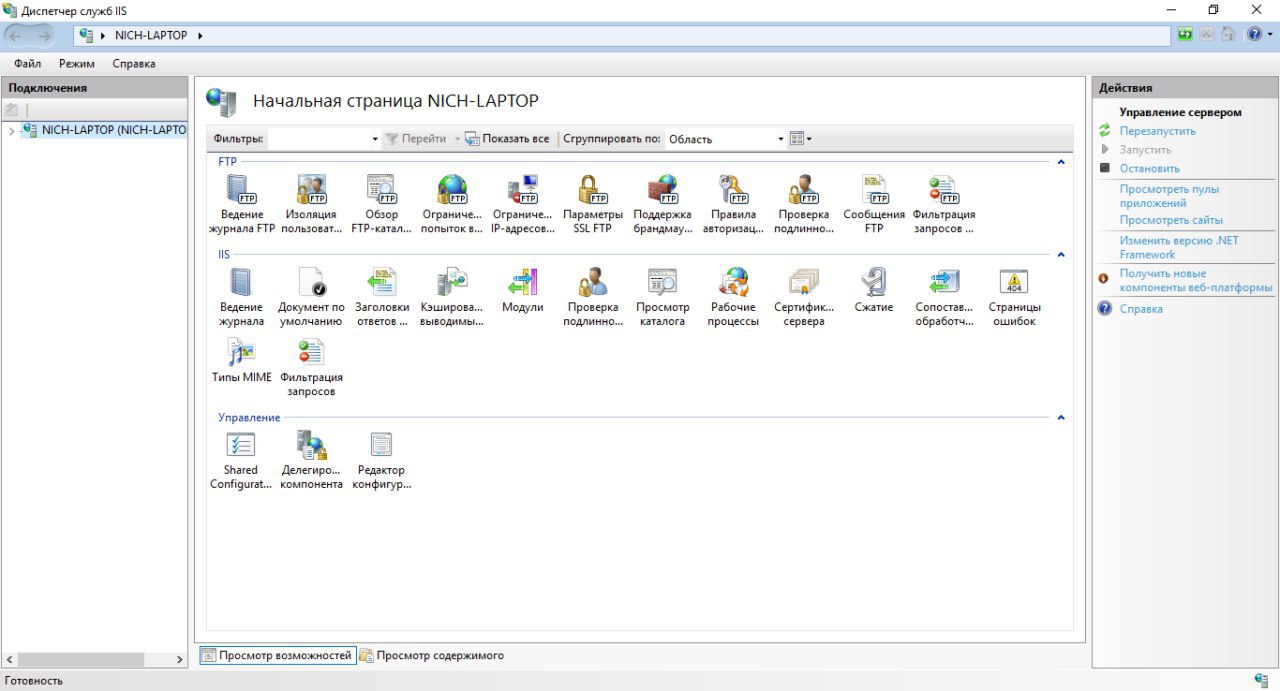
Task: Open the Фильтры combo box
Action: 324,139
